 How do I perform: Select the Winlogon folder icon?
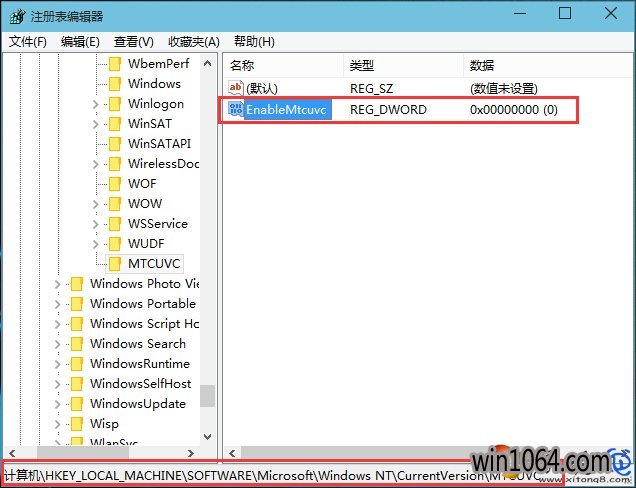[x=115, y=103]
